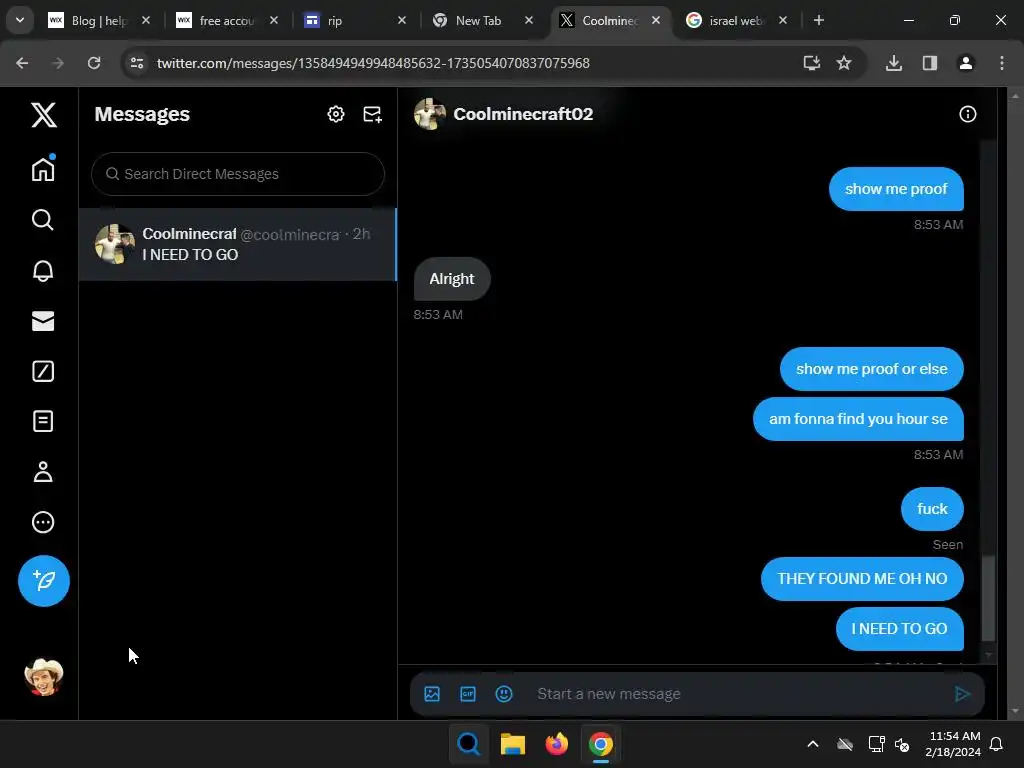Open Explore search in the sidebar
Viewport: 1024px width, 768px height.
pos(43,220)
